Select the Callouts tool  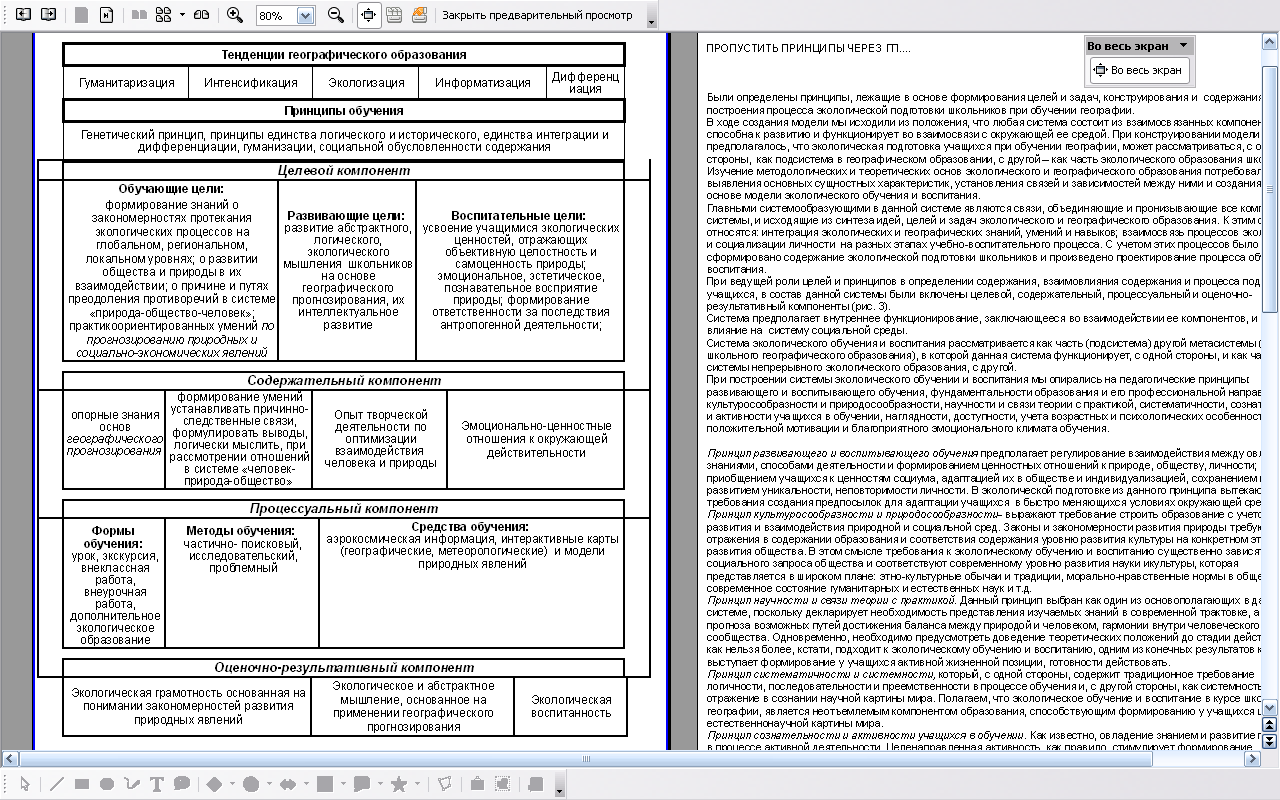182,784
